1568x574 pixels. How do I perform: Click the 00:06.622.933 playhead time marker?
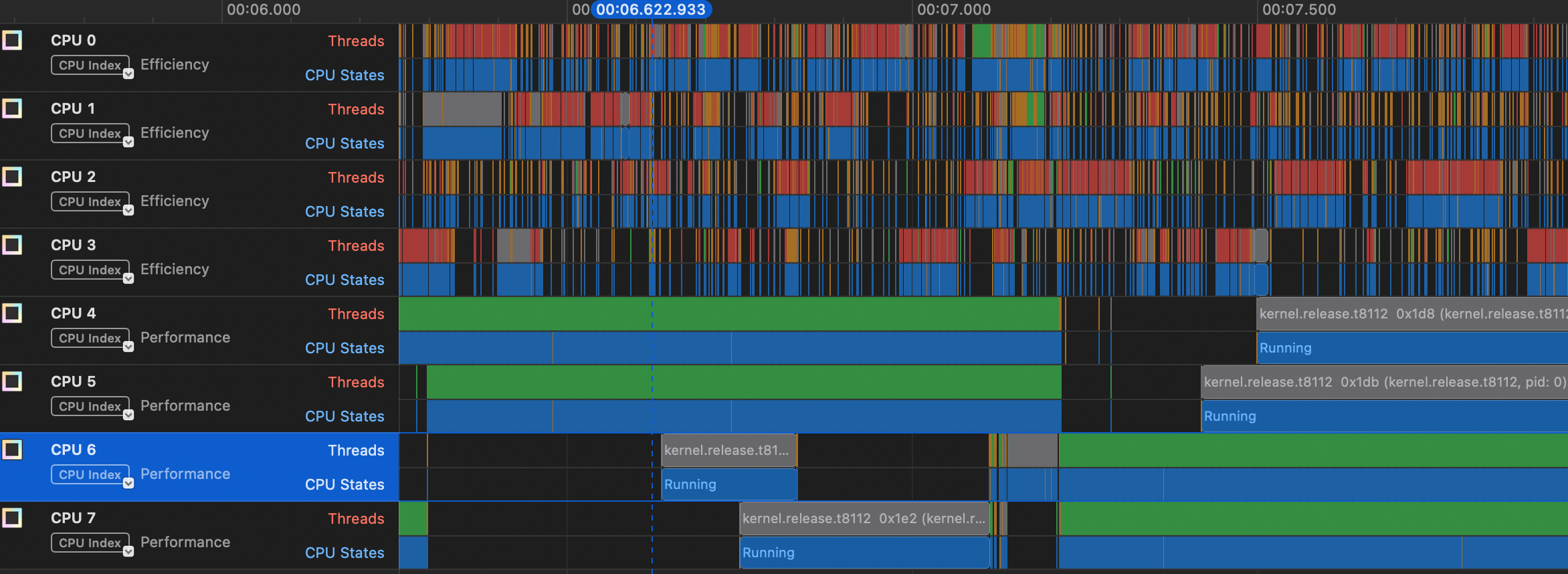click(x=650, y=9)
